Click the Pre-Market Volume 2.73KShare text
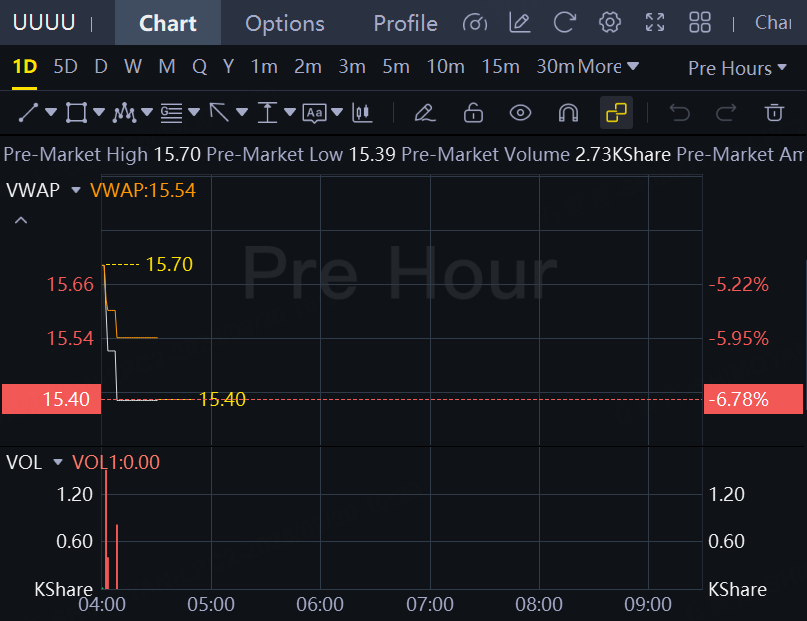The width and height of the screenshot is (807, 621). coord(536,154)
